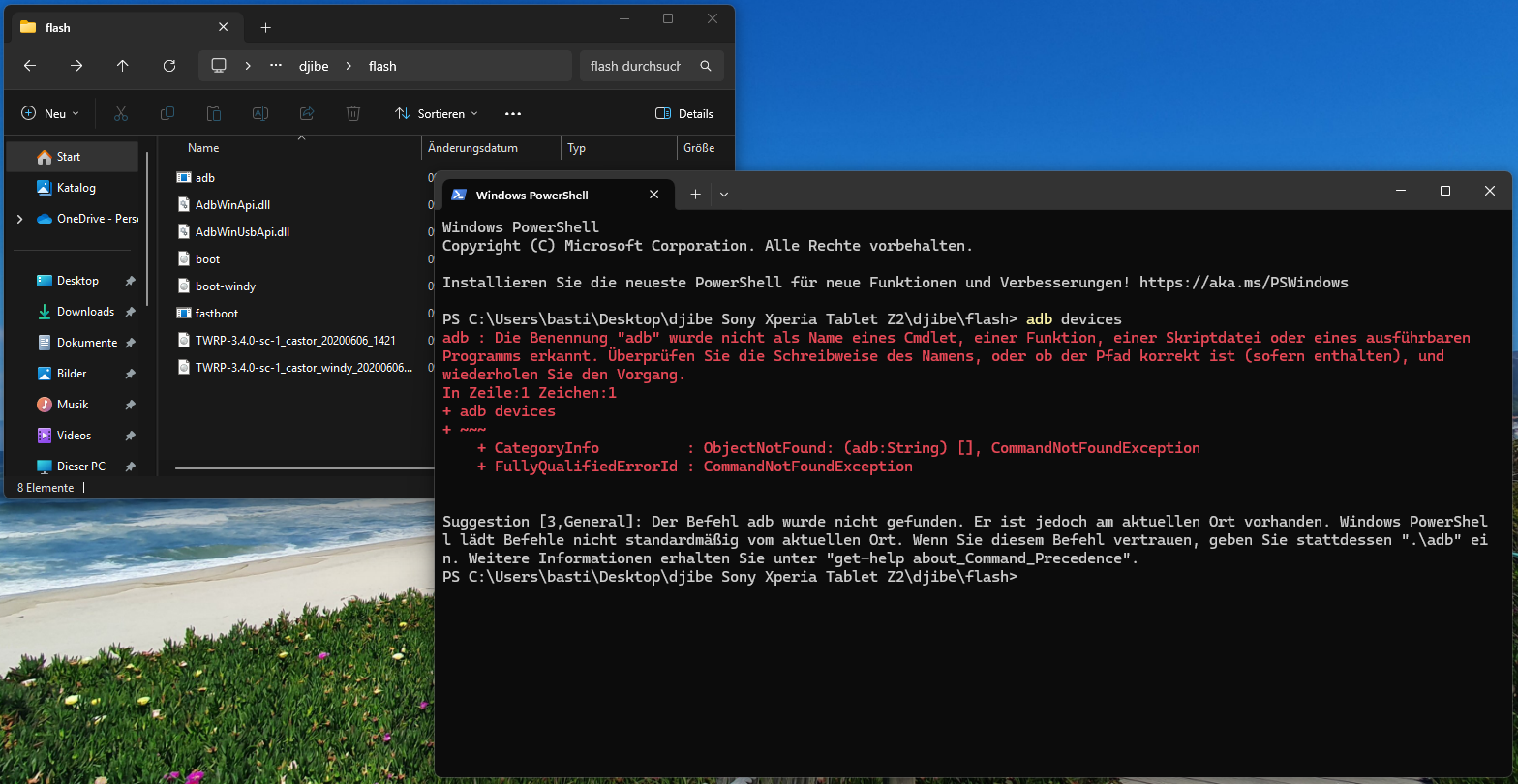This screenshot has height=784, width=1518.
Task: Click the flash breadcrumb in address bar
Action: 382,66
